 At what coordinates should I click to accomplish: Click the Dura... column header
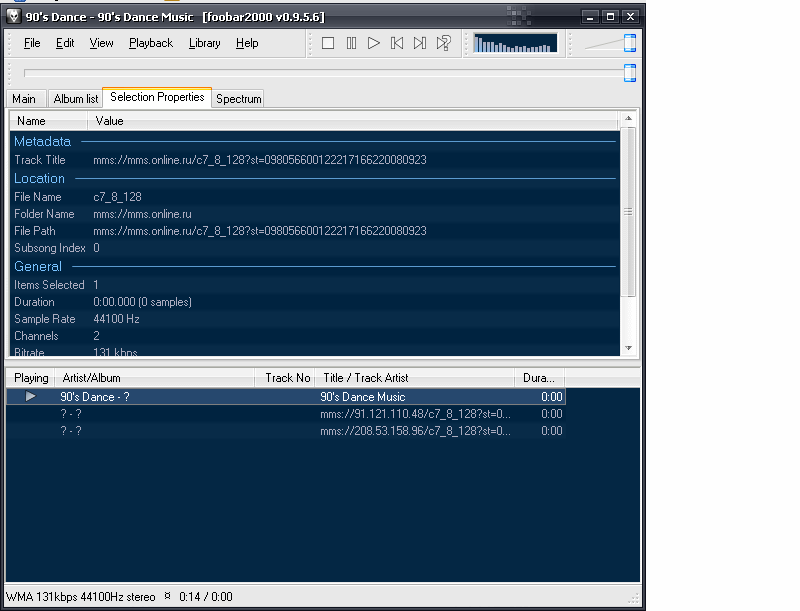tap(539, 378)
